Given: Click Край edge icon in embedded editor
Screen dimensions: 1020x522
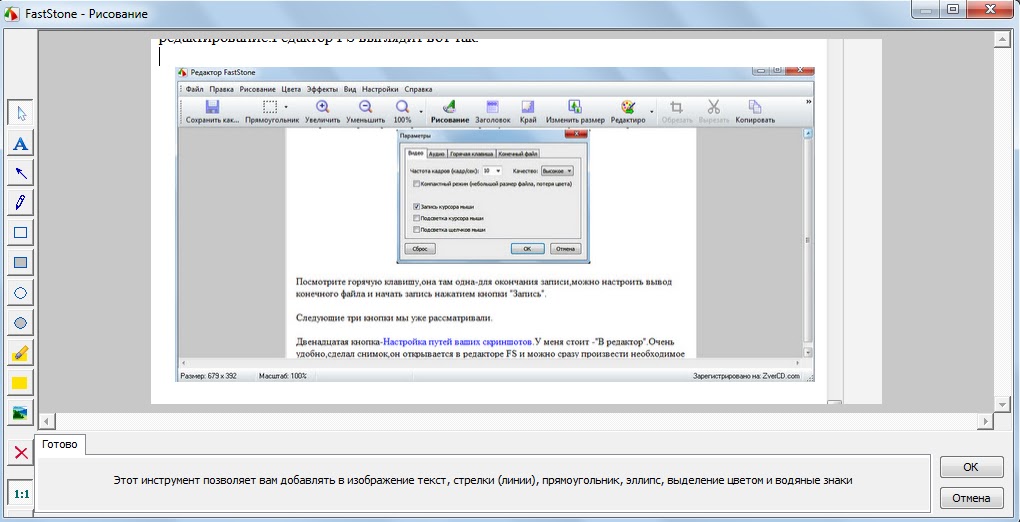Looking at the screenshot, I should [528, 112].
